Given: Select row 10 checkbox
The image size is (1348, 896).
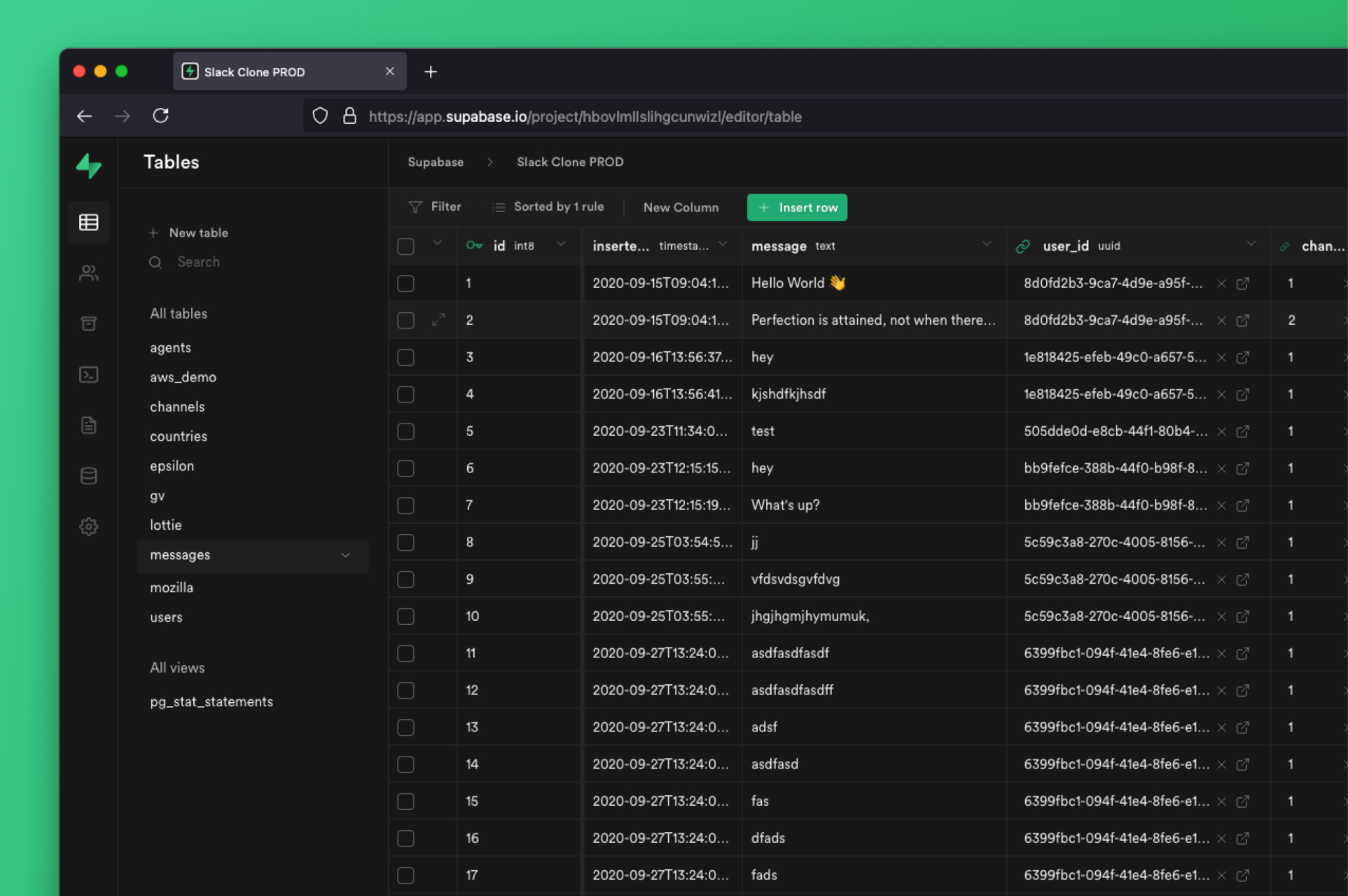Looking at the screenshot, I should point(405,617).
